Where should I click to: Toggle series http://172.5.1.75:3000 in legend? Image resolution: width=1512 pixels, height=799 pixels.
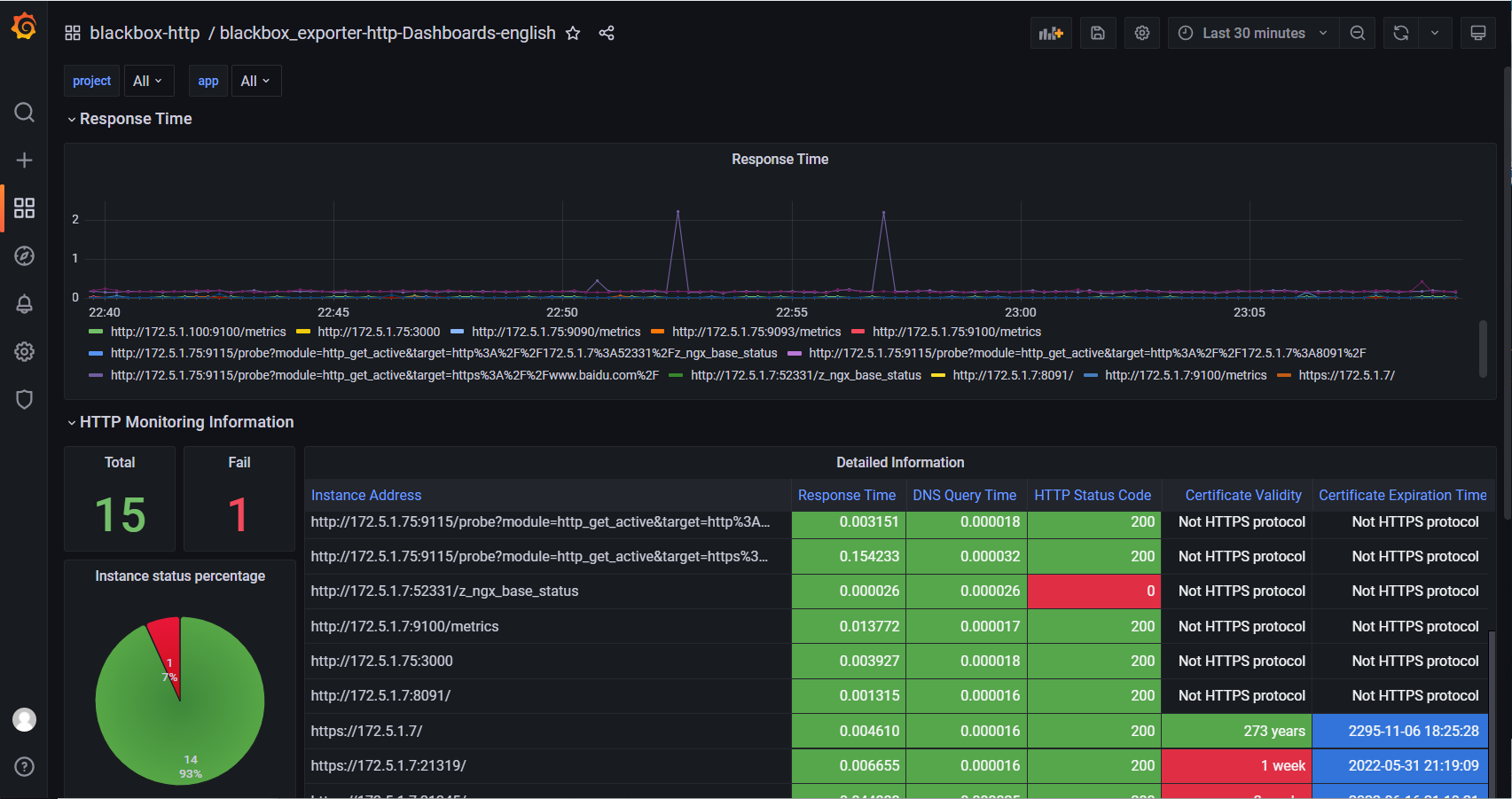pos(378,332)
